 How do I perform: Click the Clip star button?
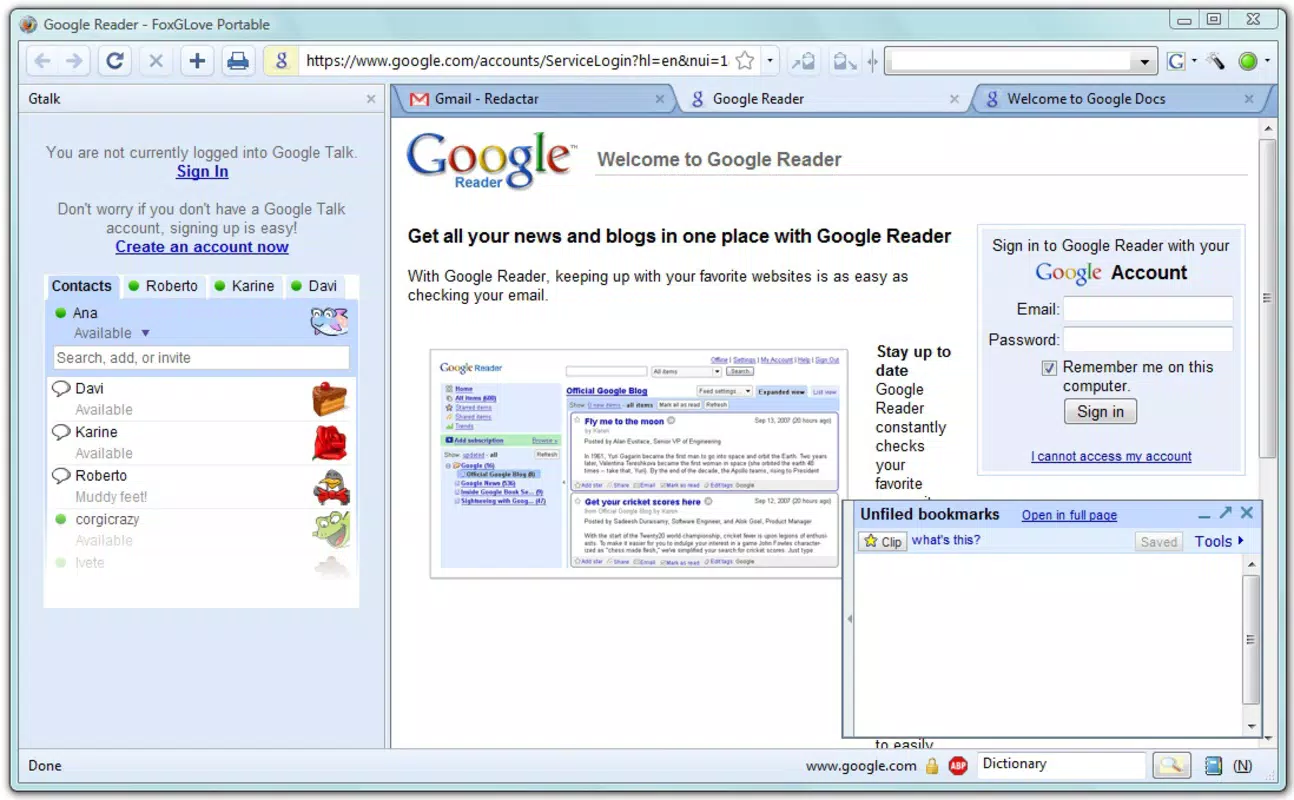coord(882,541)
